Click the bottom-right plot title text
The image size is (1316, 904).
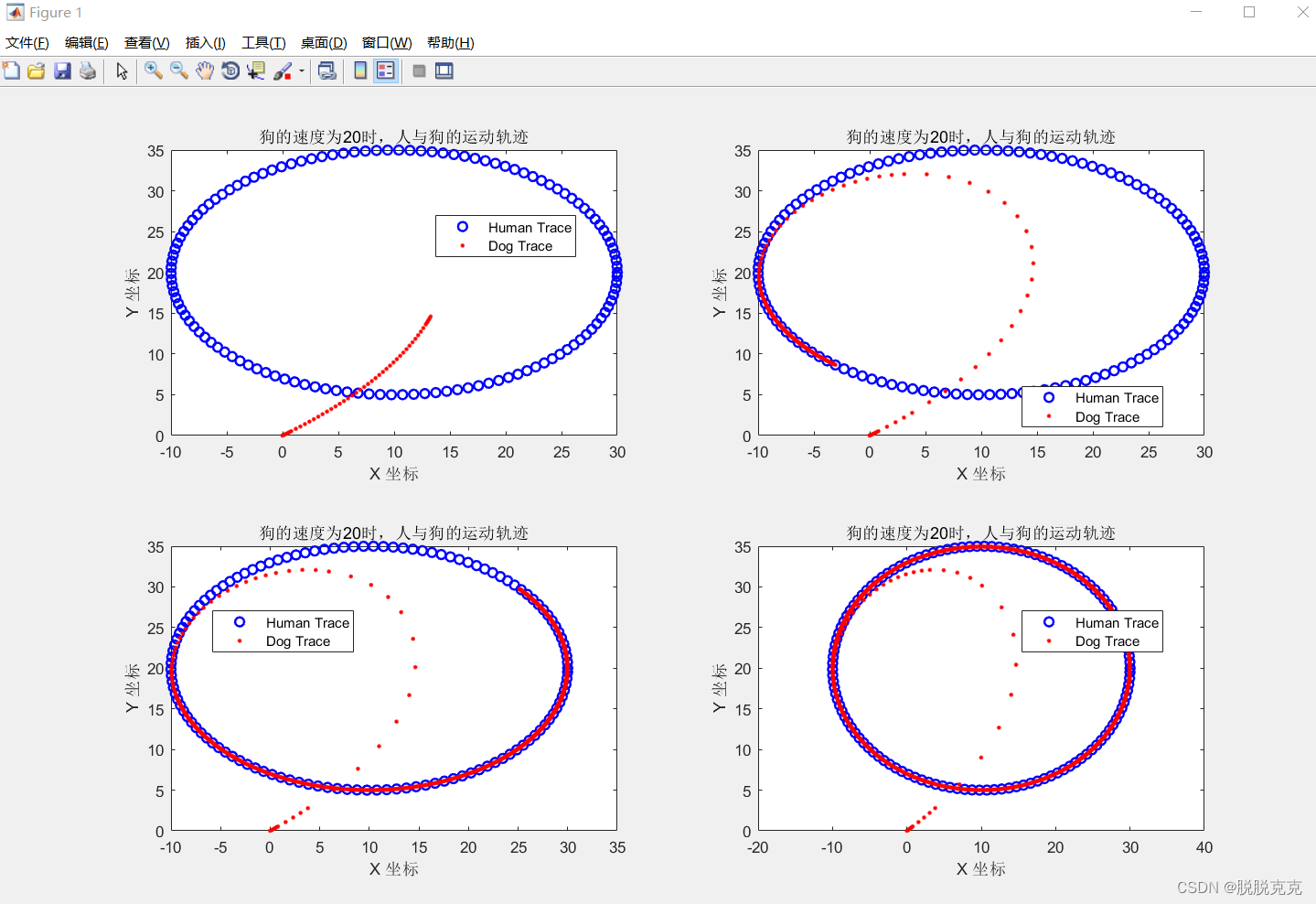coord(981,533)
